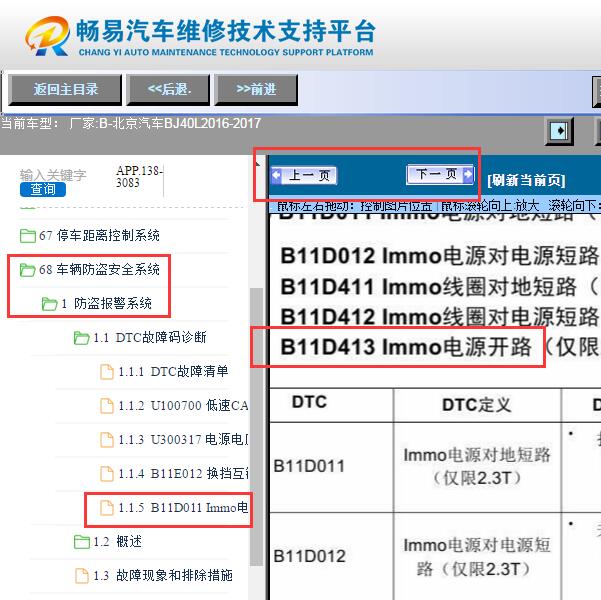
Task: Click document icon of 1.1.2 U100700
Action: click(107, 406)
